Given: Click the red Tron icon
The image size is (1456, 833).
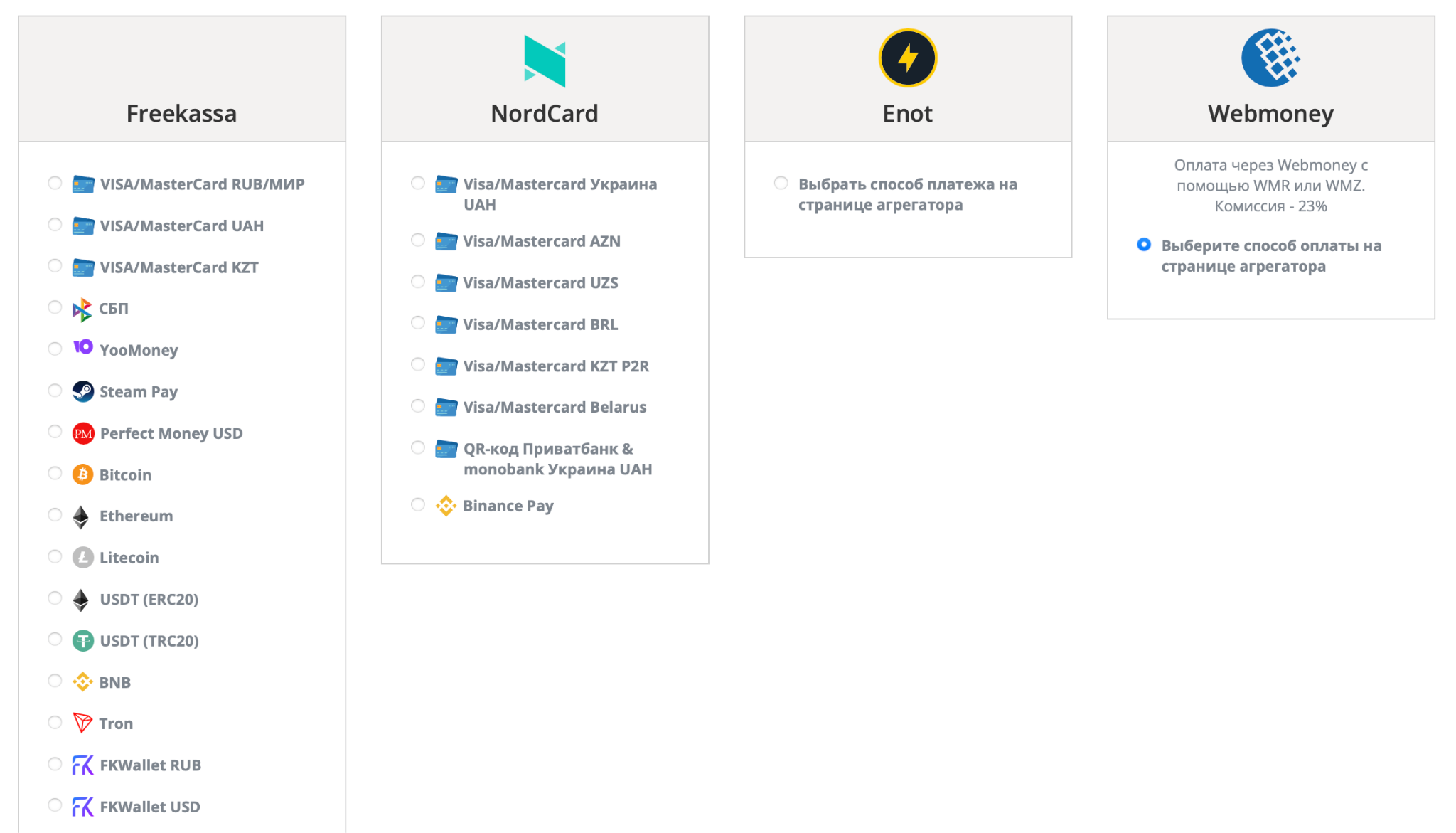Looking at the screenshot, I should coord(82,723).
